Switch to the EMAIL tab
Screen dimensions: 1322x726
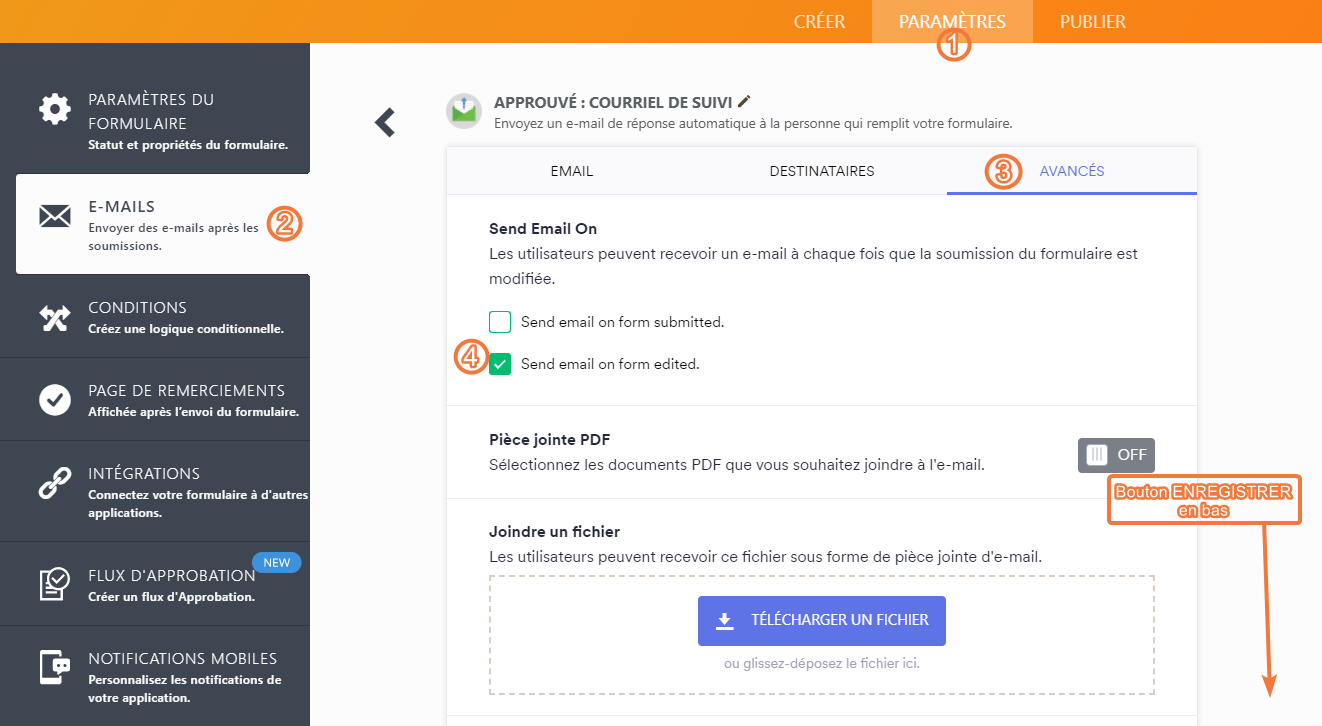point(572,171)
